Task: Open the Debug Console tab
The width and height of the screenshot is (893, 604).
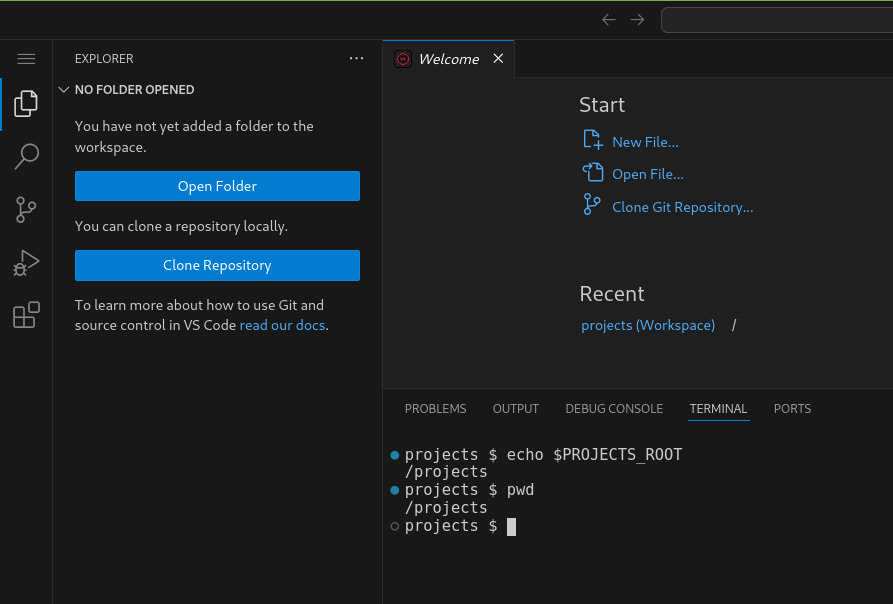Action: (x=614, y=409)
